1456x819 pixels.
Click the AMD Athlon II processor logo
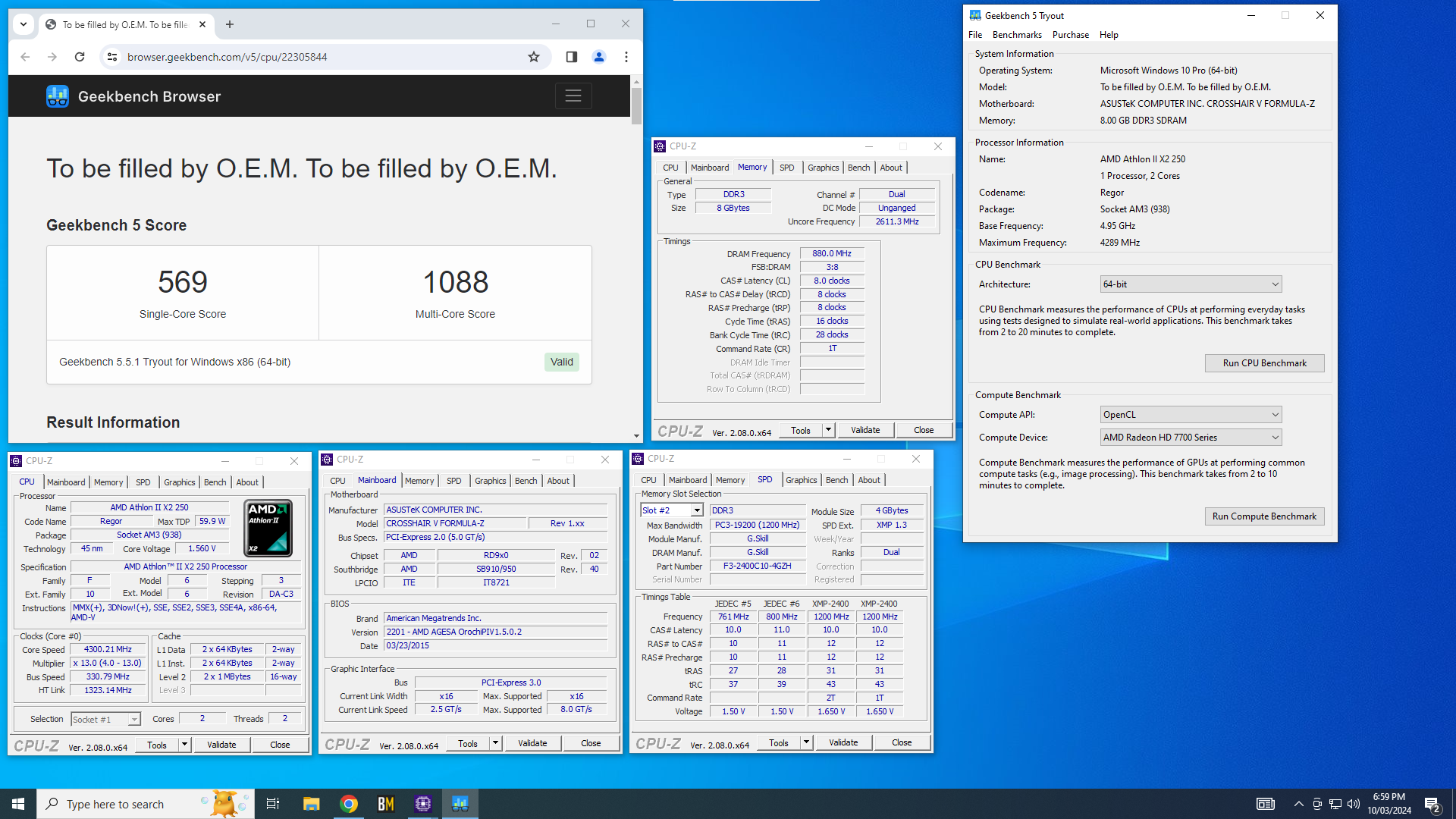click(x=268, y=529)
